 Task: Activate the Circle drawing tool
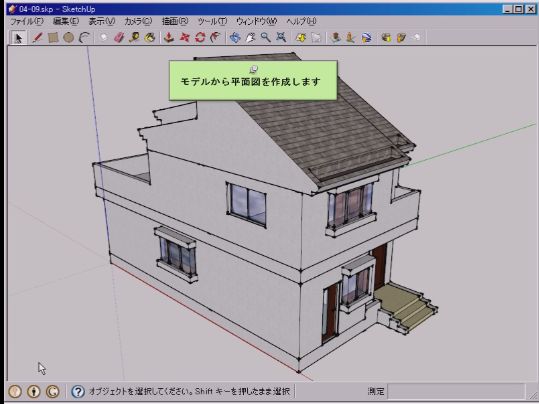pyautogui.click(x=68, y=37)
